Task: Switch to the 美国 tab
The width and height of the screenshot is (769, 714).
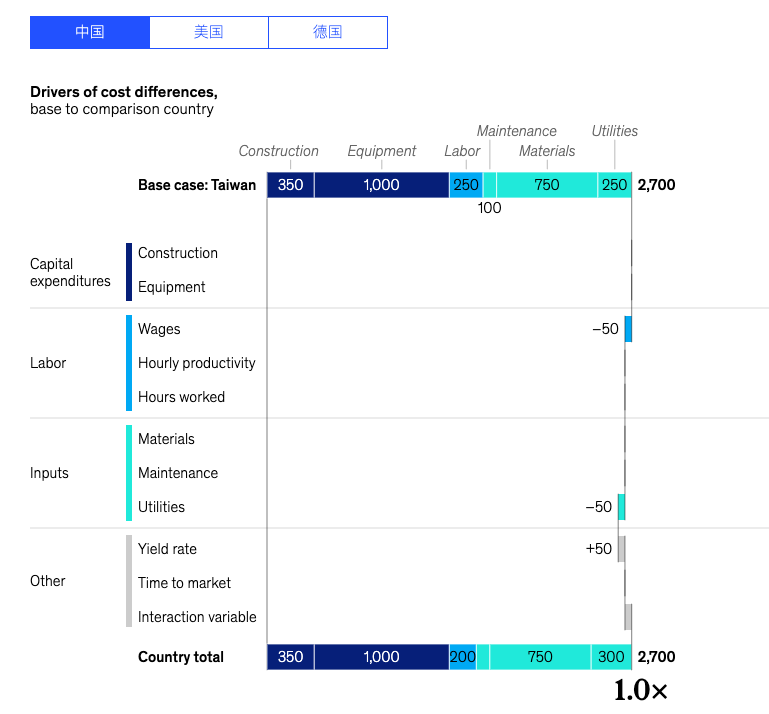Action: click(x=209, y=32)
